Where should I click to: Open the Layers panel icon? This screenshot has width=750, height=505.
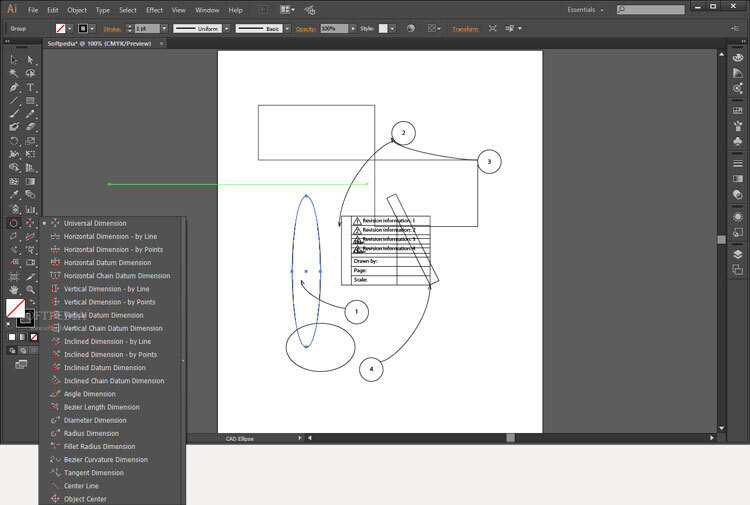737,254
